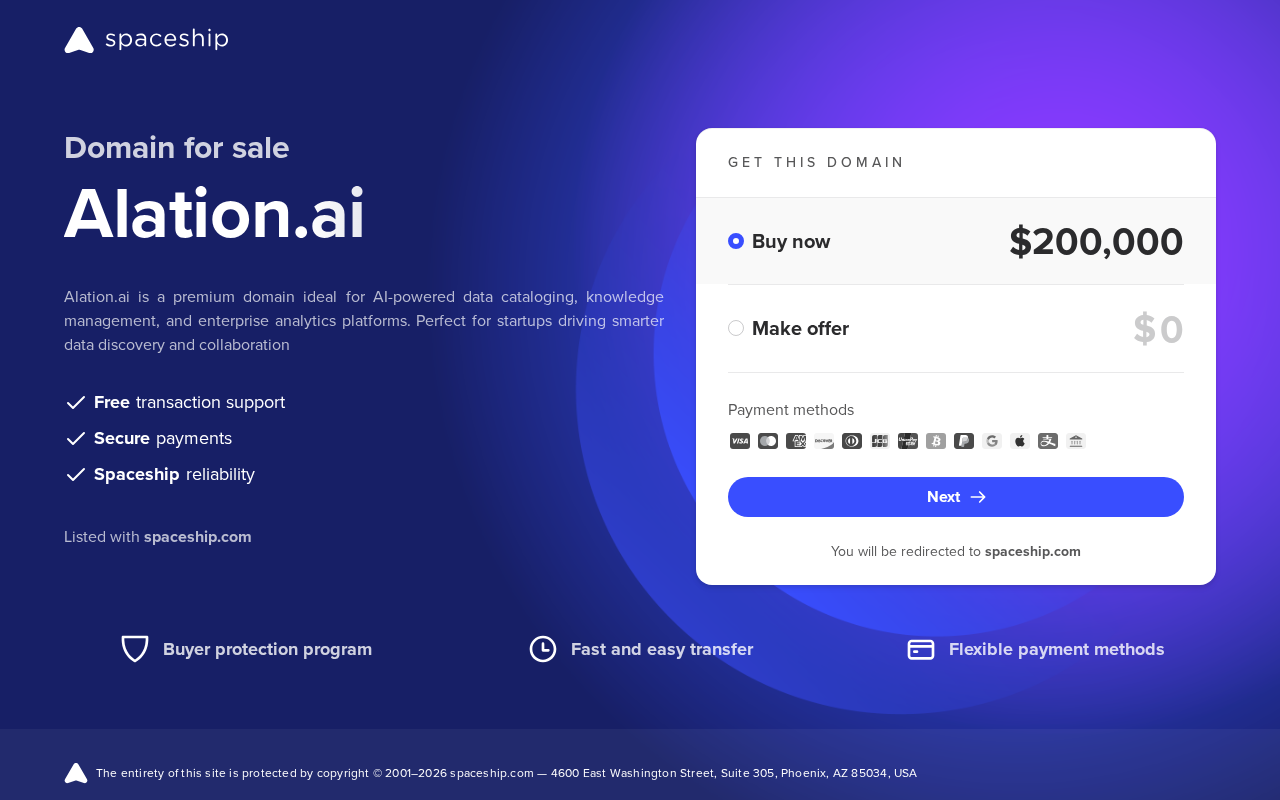The height and width of the screenshot is (800, 1280).
Task: Click the bank transfer icon
Action: pyautogui.click(x=1076, y=441)
